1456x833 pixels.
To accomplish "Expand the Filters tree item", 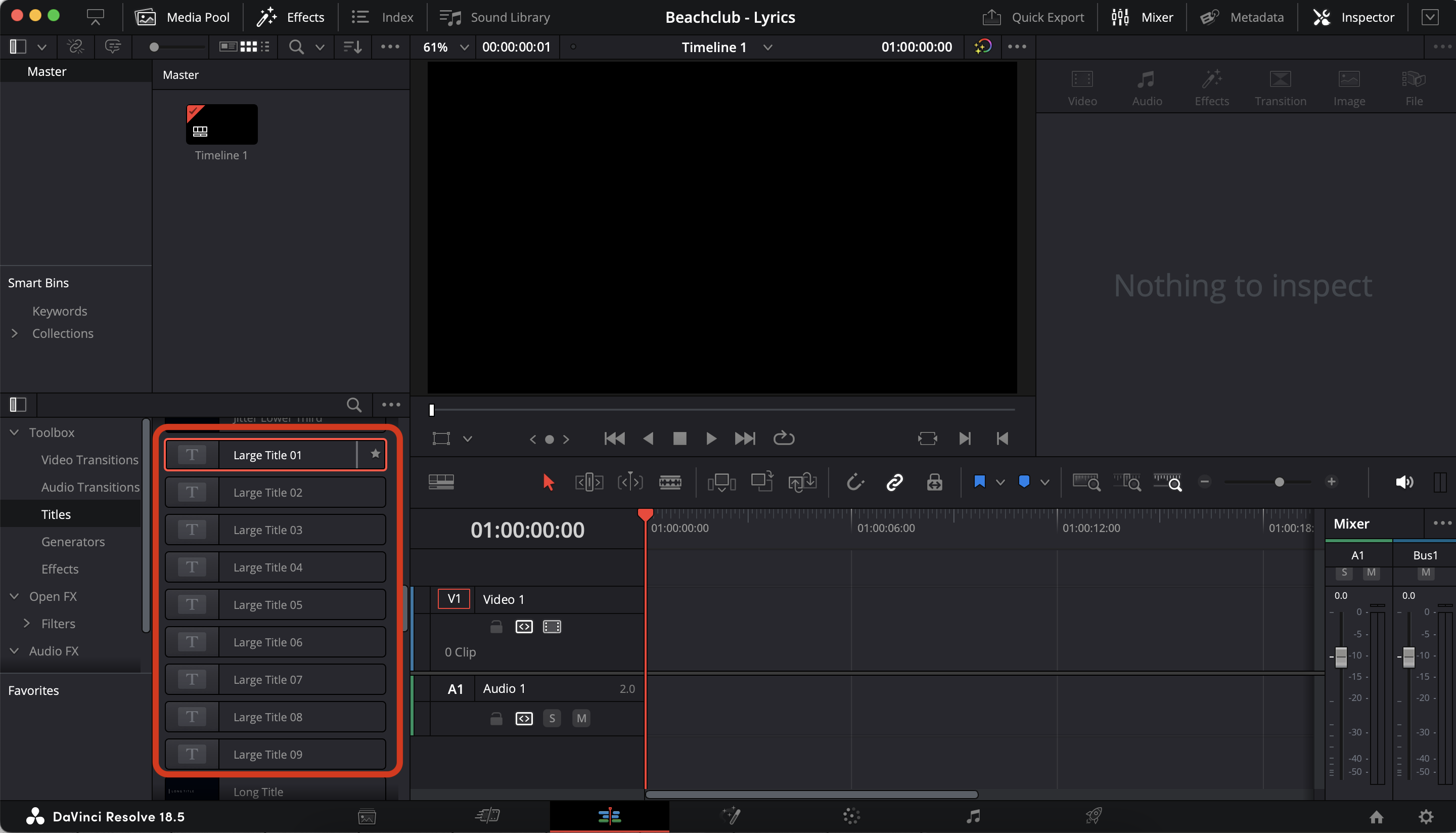I will [x=26, y=624].
